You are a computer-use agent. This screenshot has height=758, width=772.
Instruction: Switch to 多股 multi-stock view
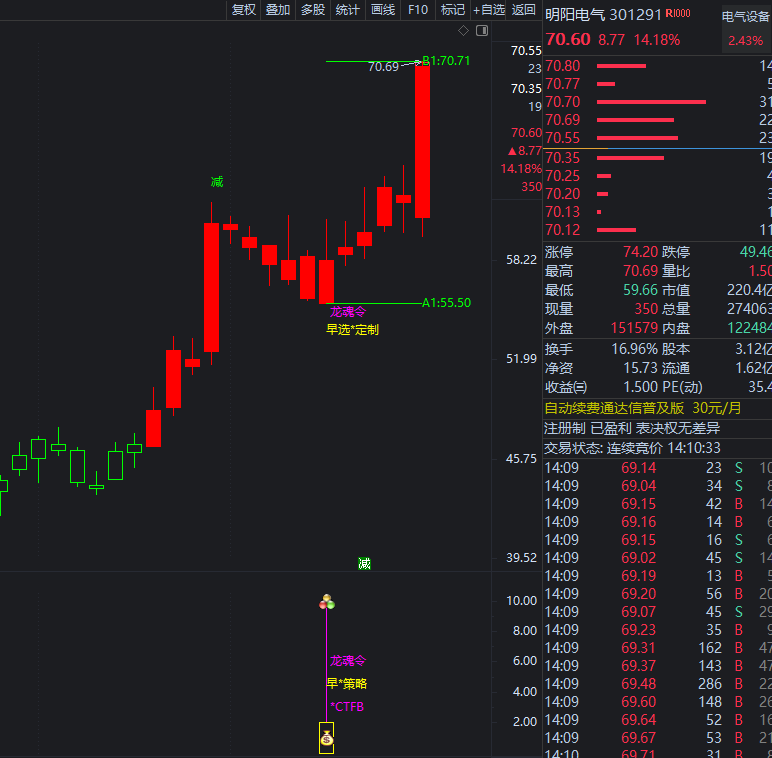[x=313, y=10]
